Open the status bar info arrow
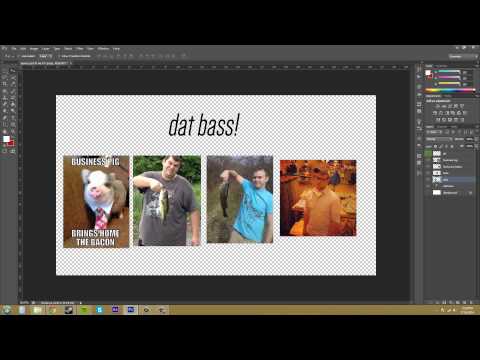480x360 pixels. coord(81,303)
